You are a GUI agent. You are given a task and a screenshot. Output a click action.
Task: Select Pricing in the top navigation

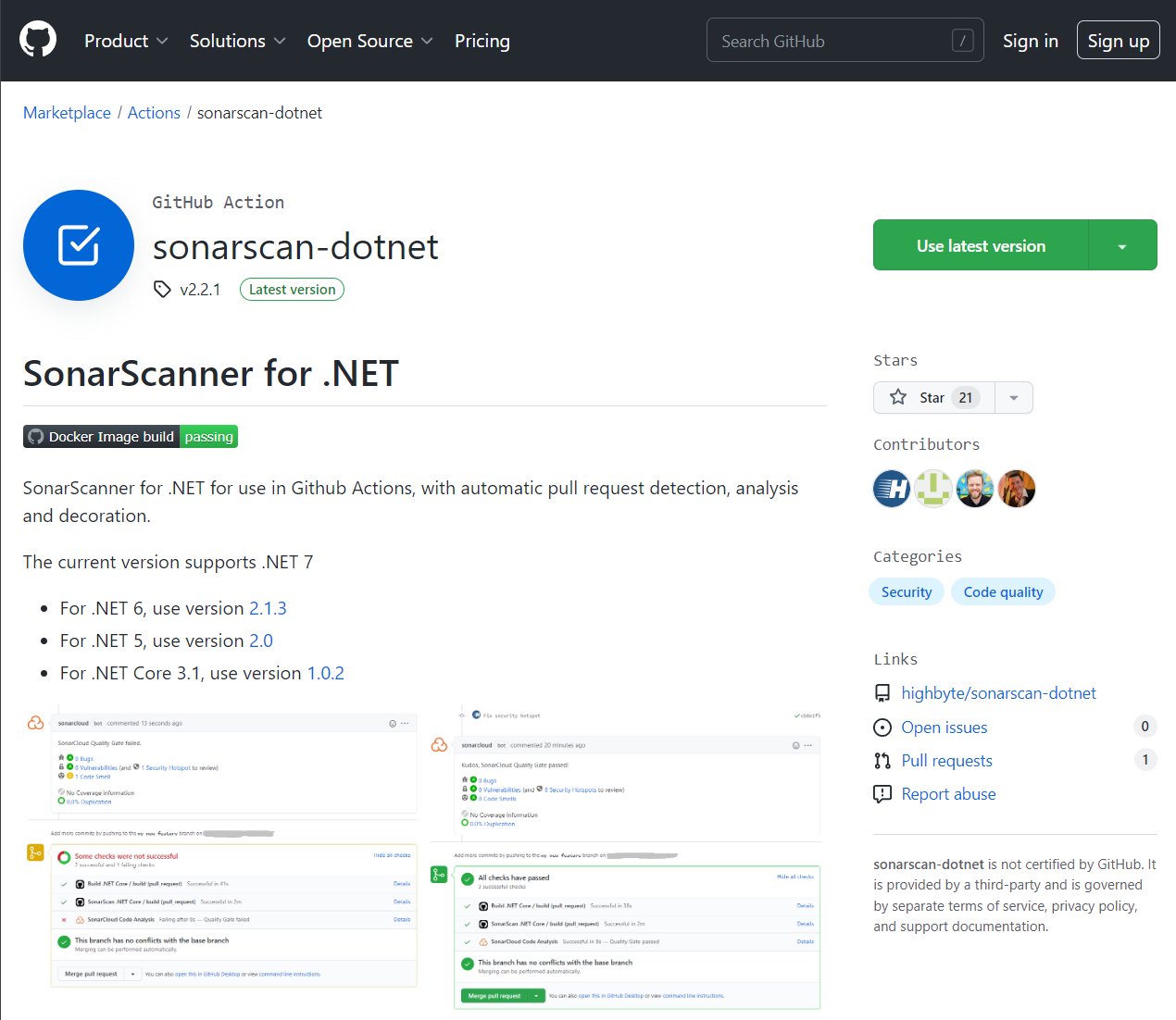[482, 41]
